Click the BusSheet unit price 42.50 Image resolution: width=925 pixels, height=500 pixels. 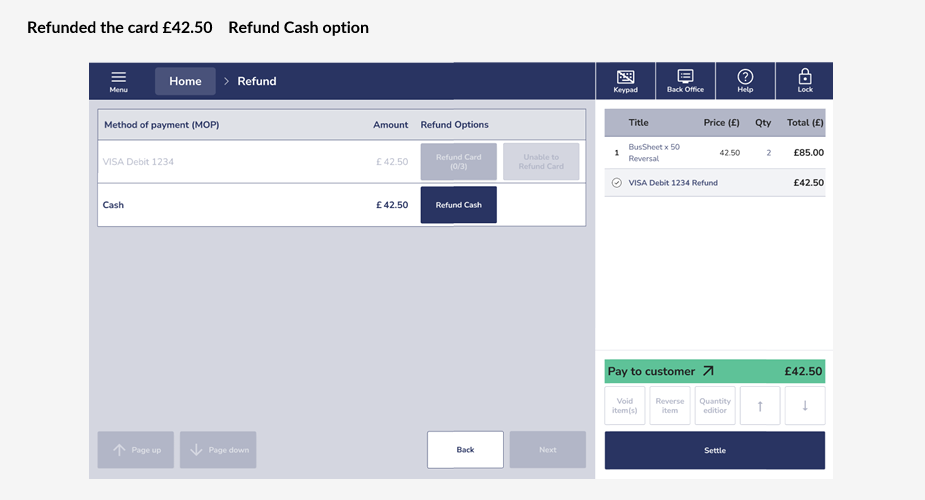tap(729, 153)
